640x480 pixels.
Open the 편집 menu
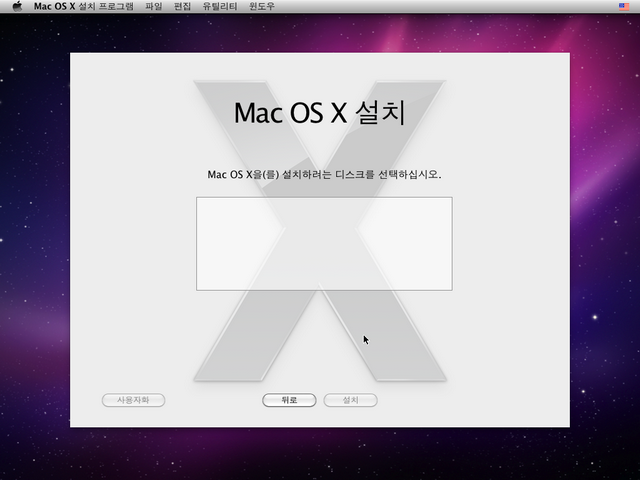click(x=182, y=7)
